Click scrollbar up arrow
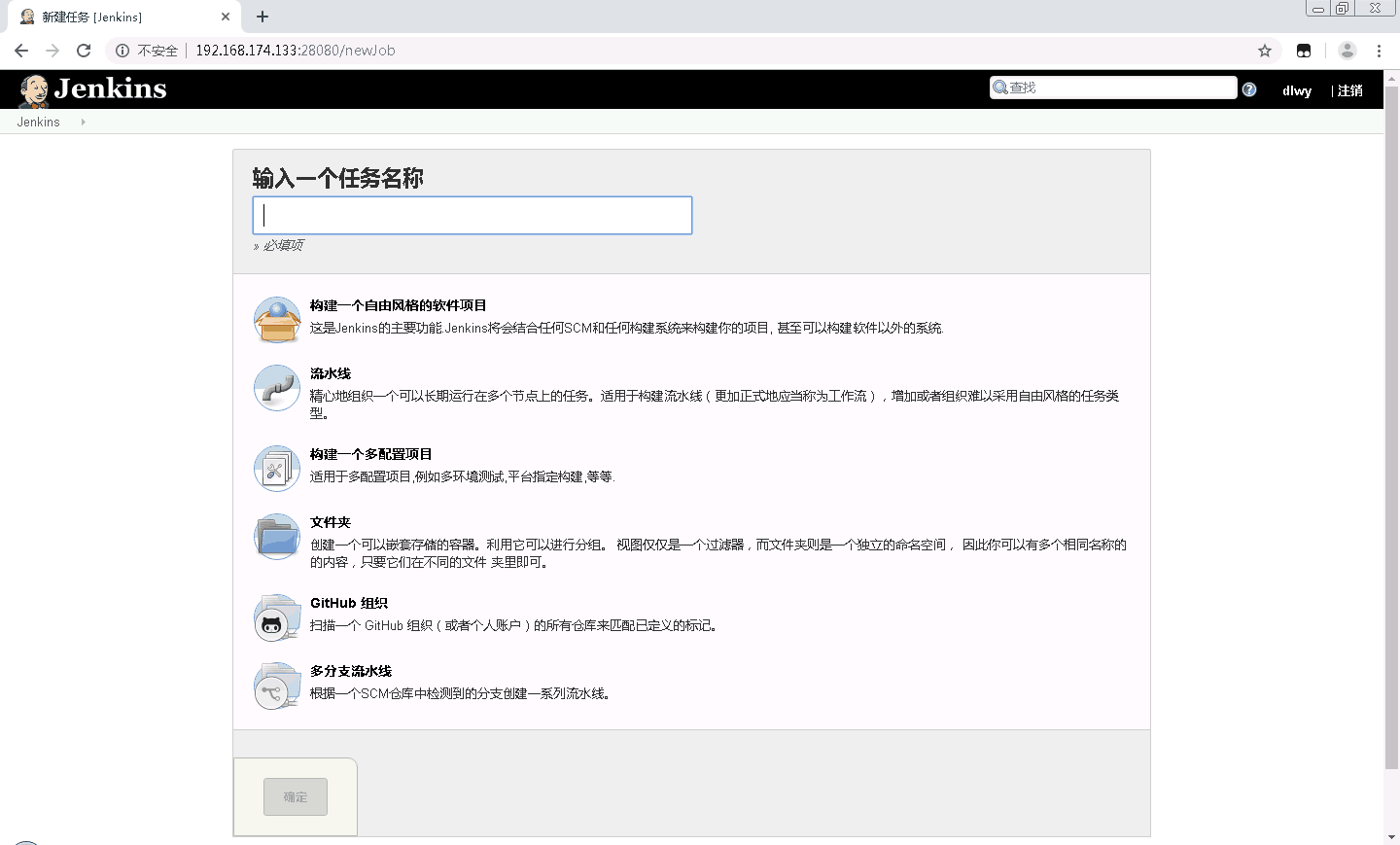Image resolution: width=1400 pixels, height=845 pixels. (1391, 77)
